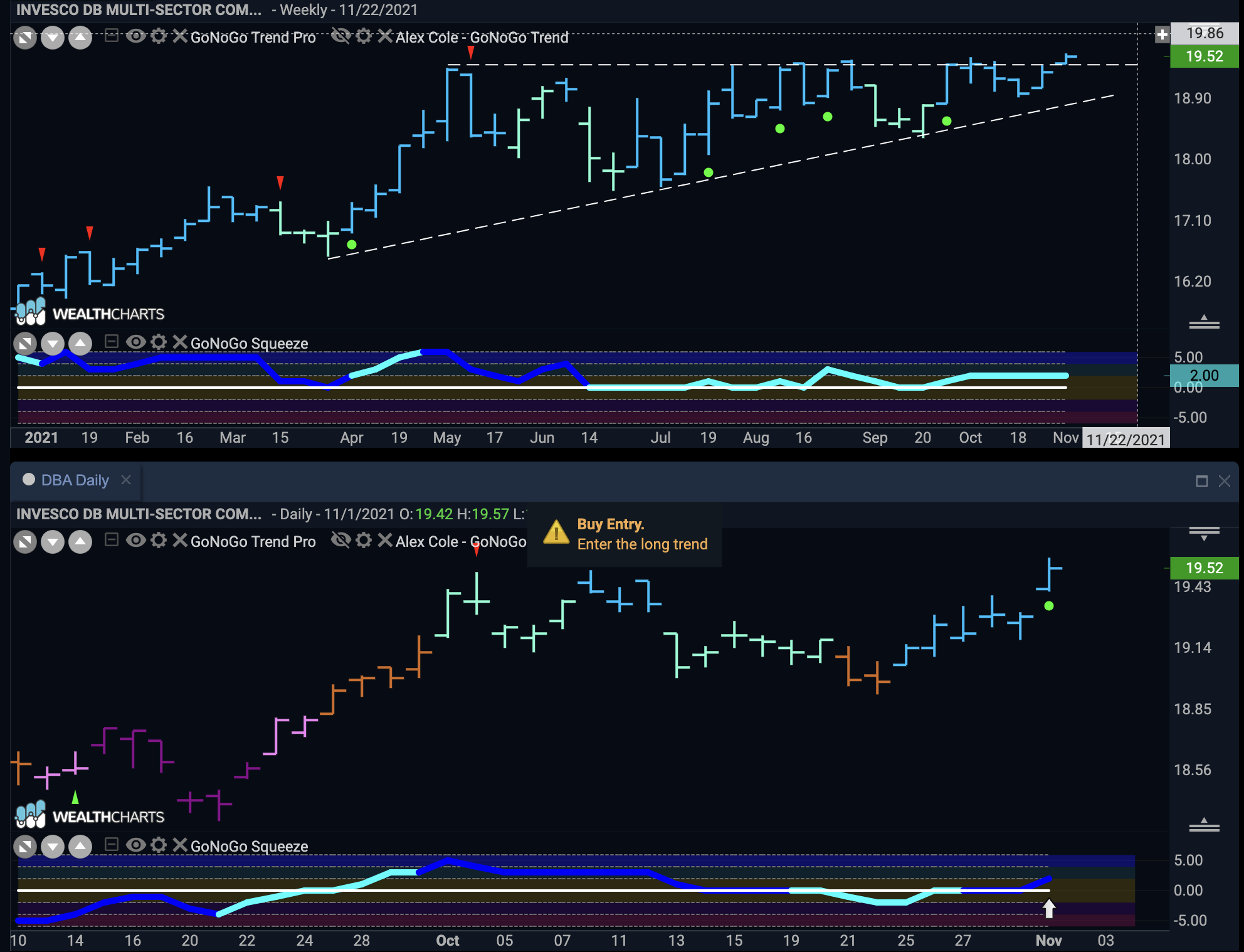Select the DBA Daily tab
The image size is (1244, 952).
[75, 480]
